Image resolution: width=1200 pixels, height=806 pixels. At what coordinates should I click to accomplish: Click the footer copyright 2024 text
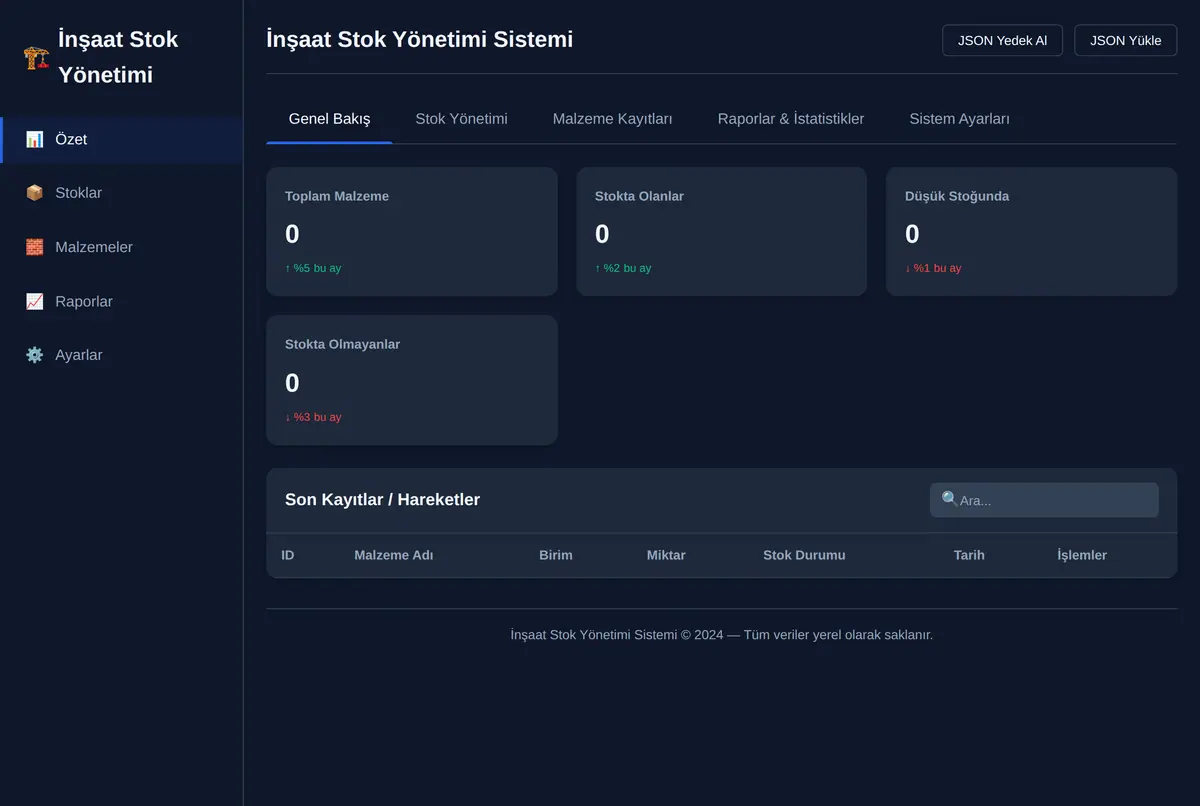tap(721, 635)
